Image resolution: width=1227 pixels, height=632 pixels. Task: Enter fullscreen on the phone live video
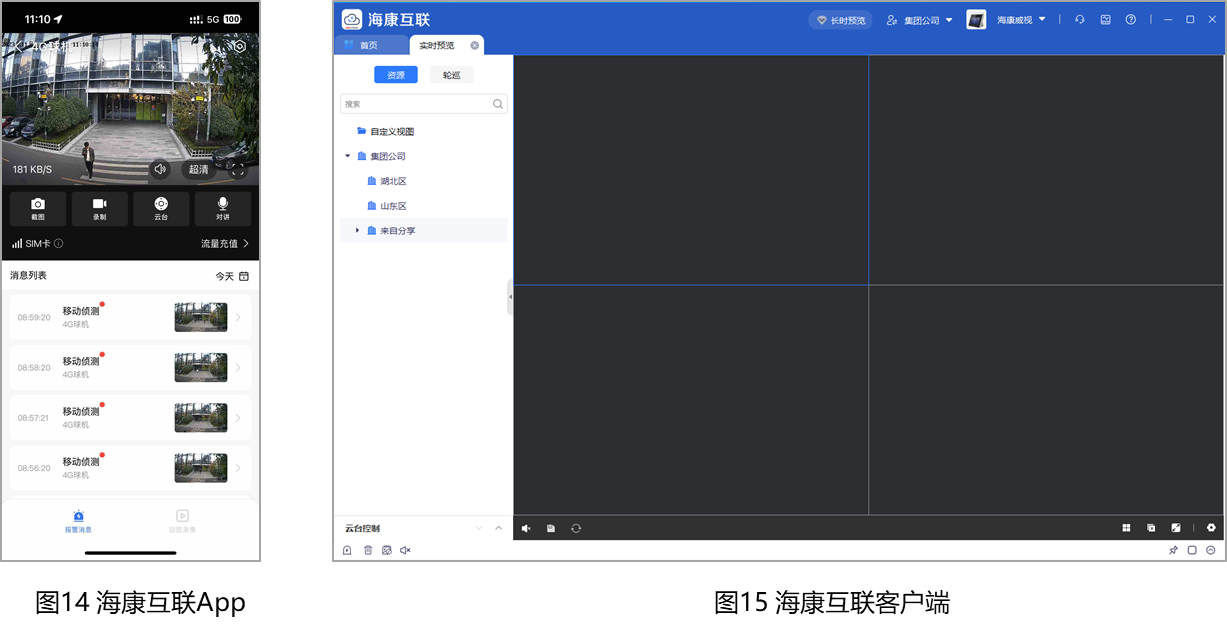click(x=238, y=170)
